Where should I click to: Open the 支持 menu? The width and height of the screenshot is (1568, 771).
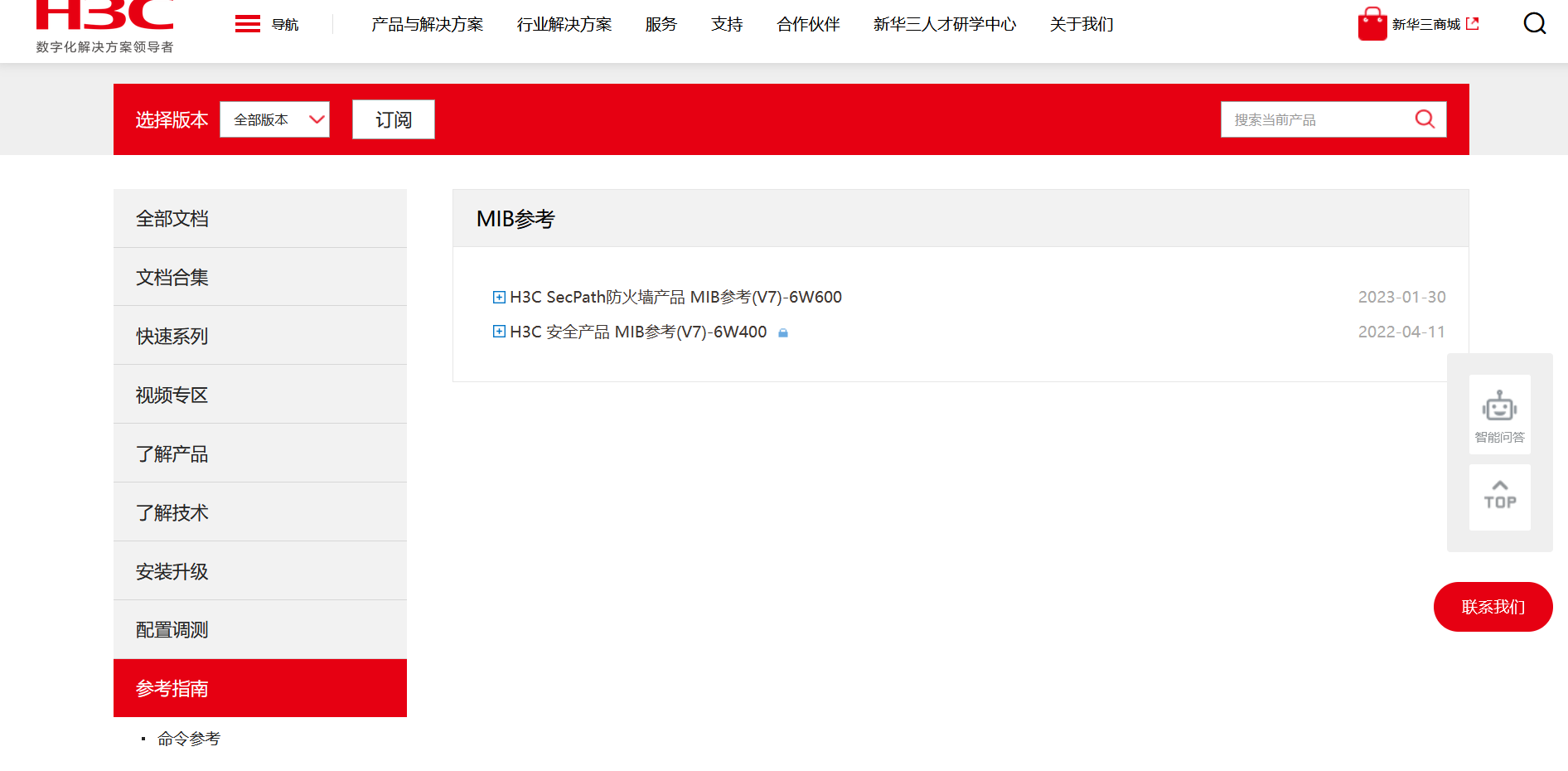coord(727,24)
